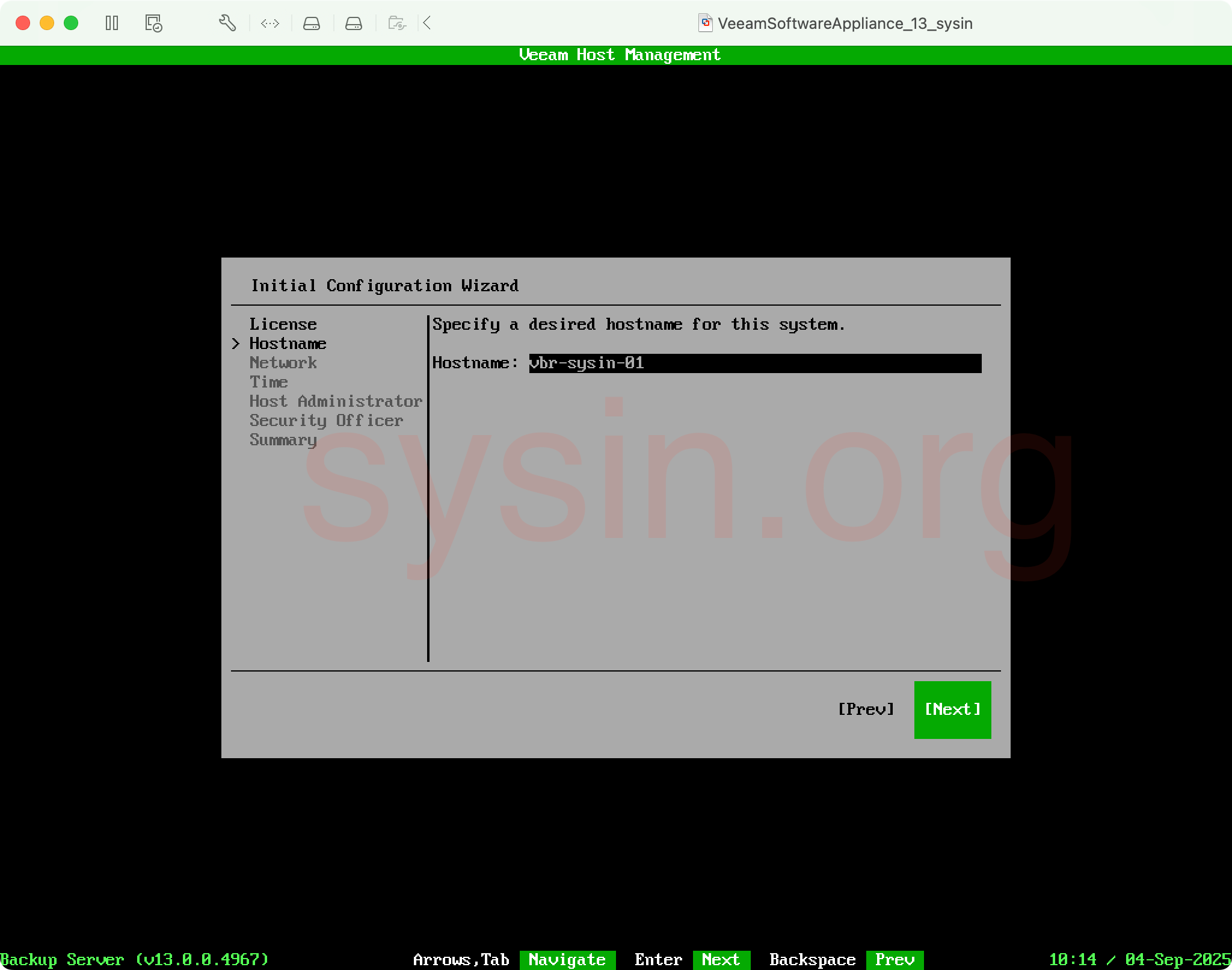Pause the virtual machine

click(x=112, y=23)
